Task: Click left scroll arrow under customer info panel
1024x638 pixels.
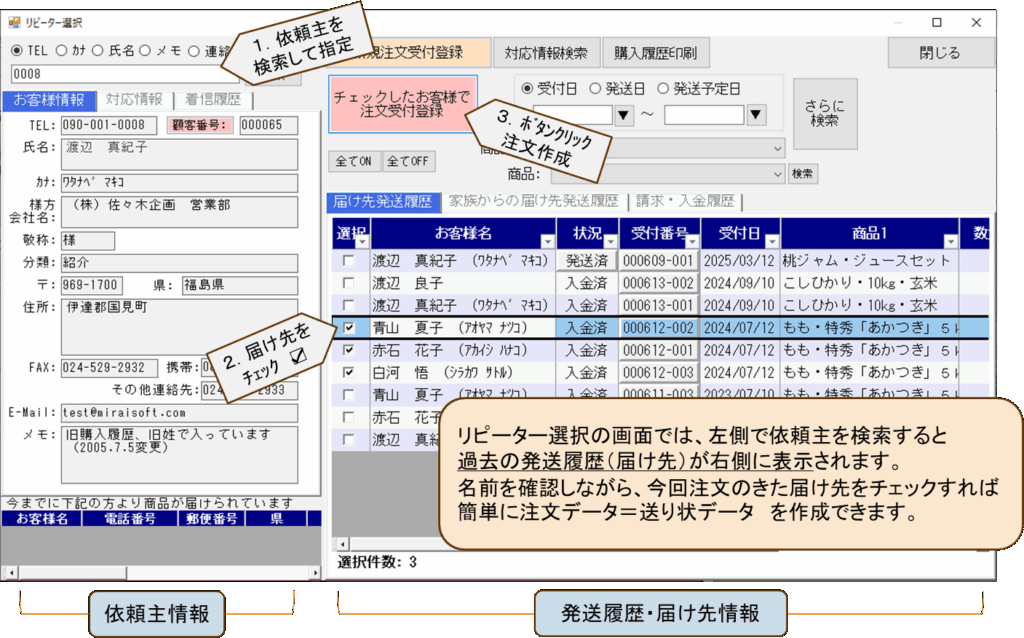Action: (x=11, y=572)
